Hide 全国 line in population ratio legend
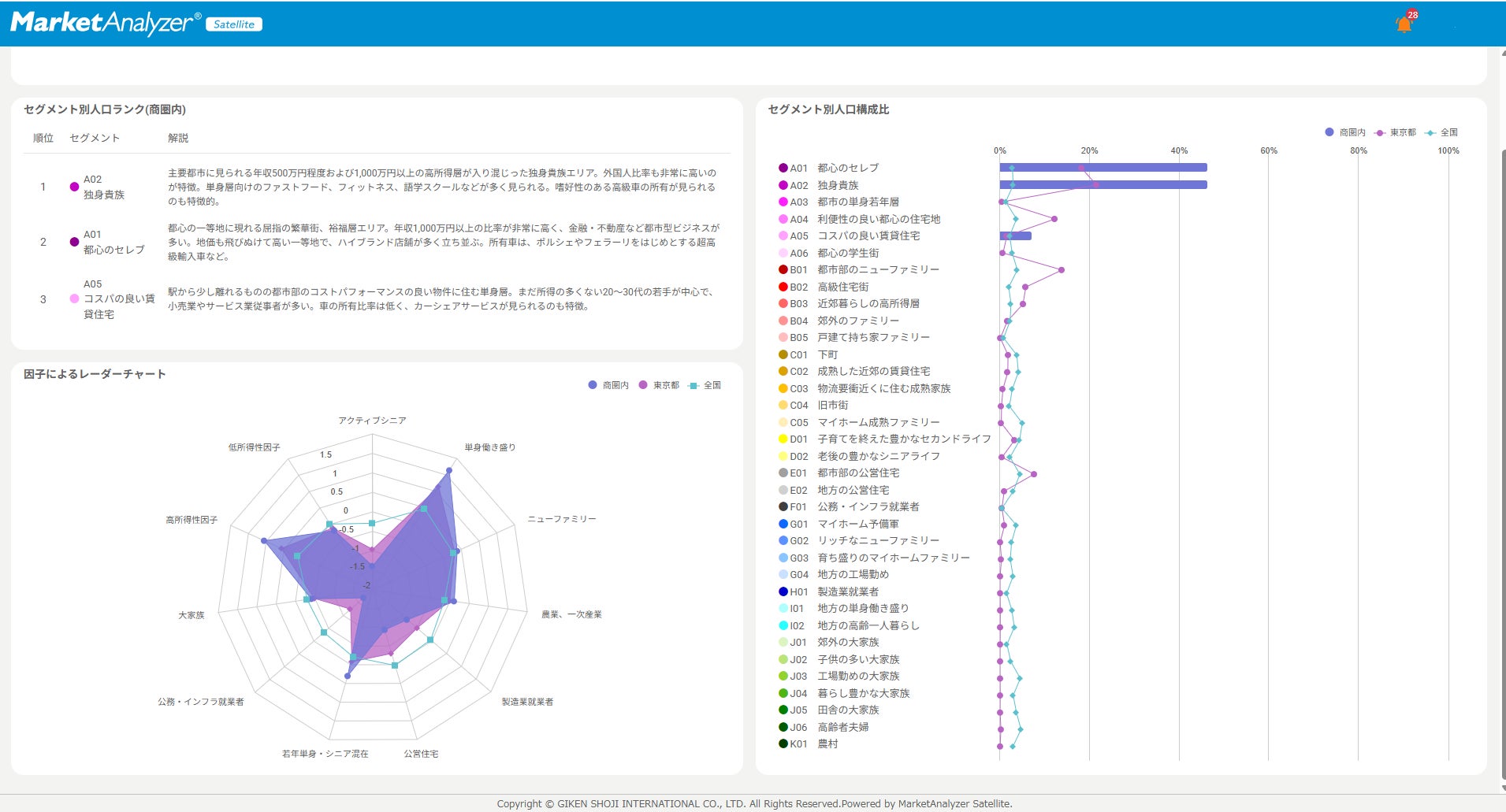 coord(1441,132)
